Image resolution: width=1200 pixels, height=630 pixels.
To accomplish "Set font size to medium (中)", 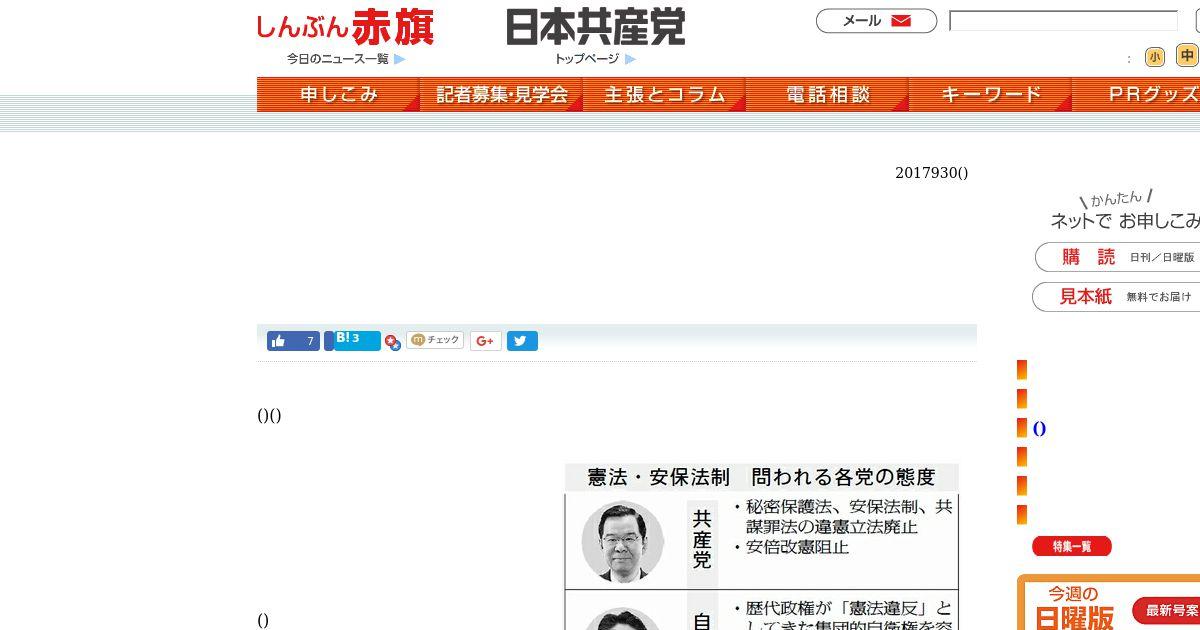I will (x=1187, y=55).
